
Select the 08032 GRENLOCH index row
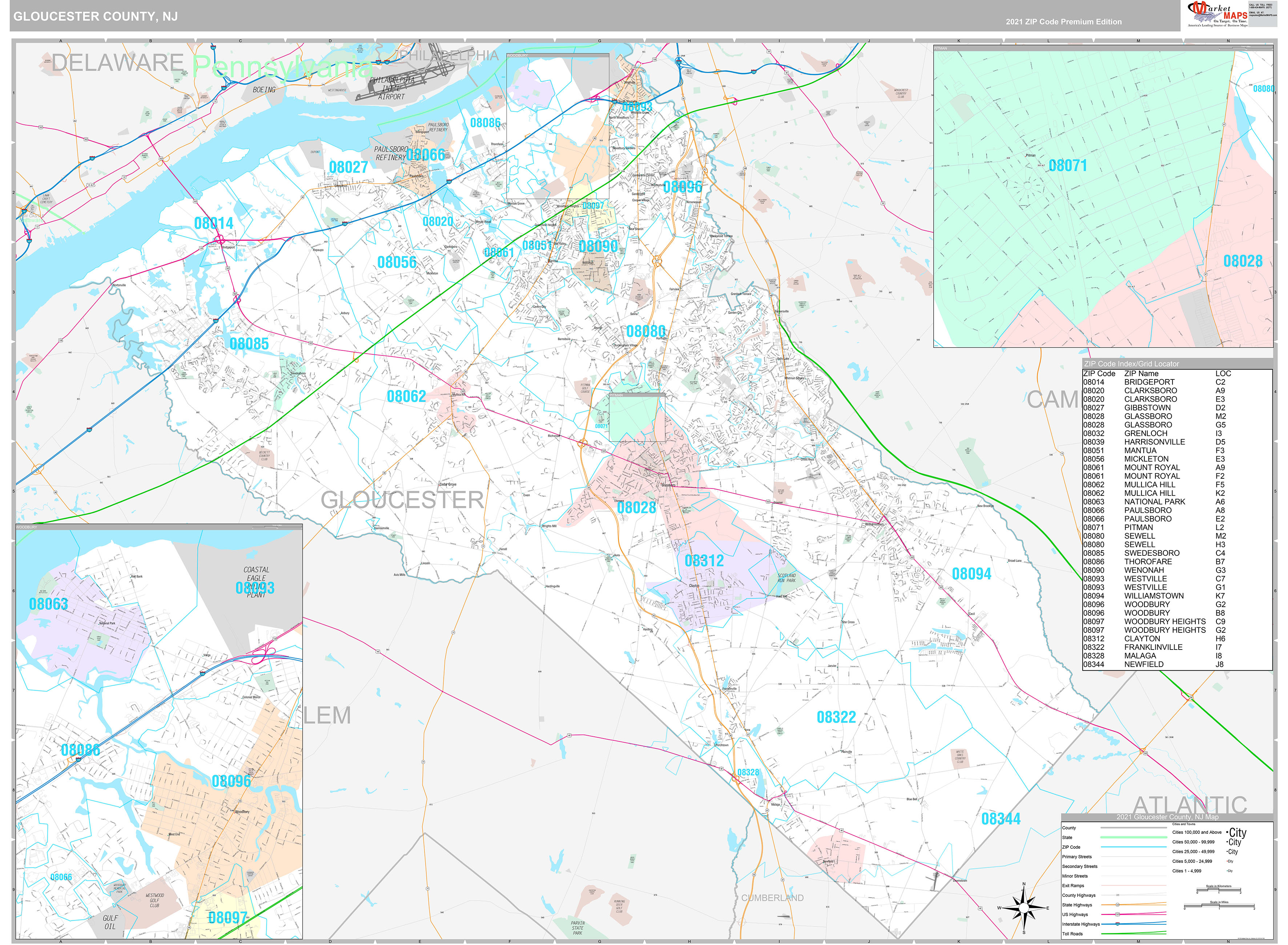(1177, 434)
